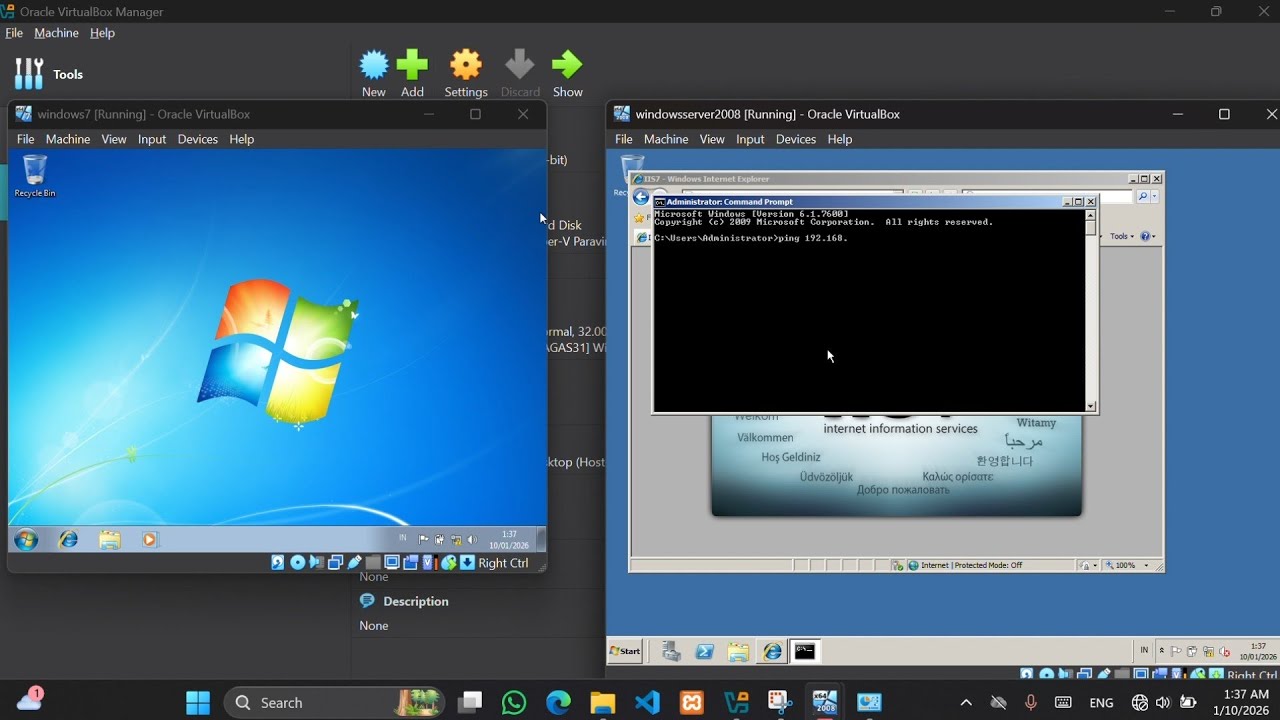Click ENG language indicator in host tray
This screenshot has height=720, width=1280.
point(1101,703)
